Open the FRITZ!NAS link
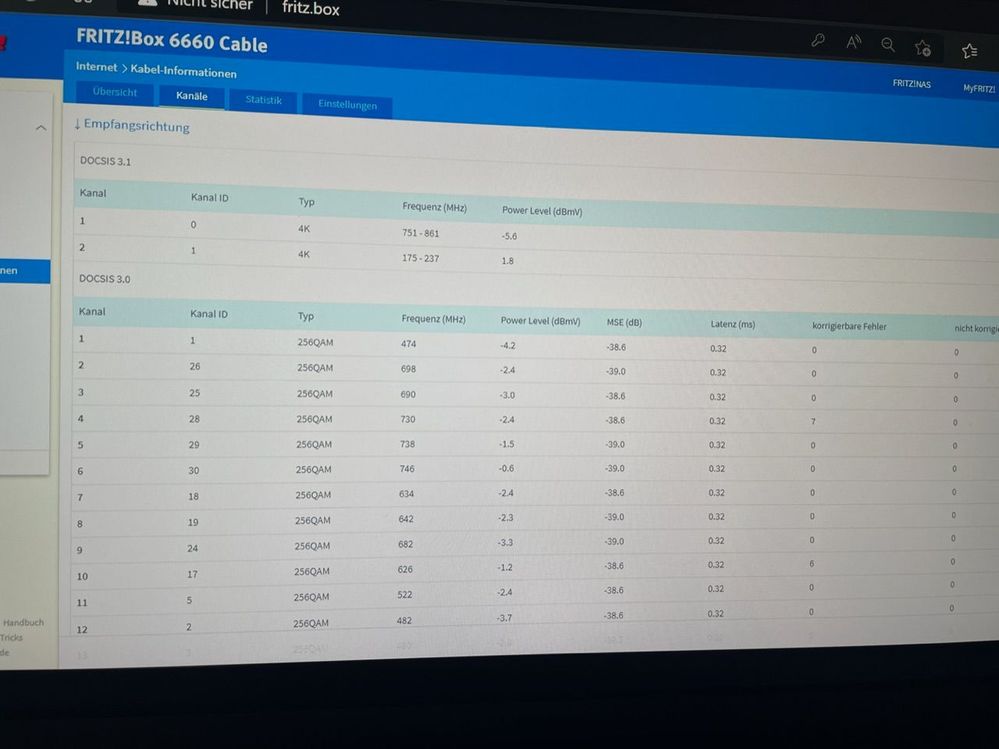 pos(911,83)
